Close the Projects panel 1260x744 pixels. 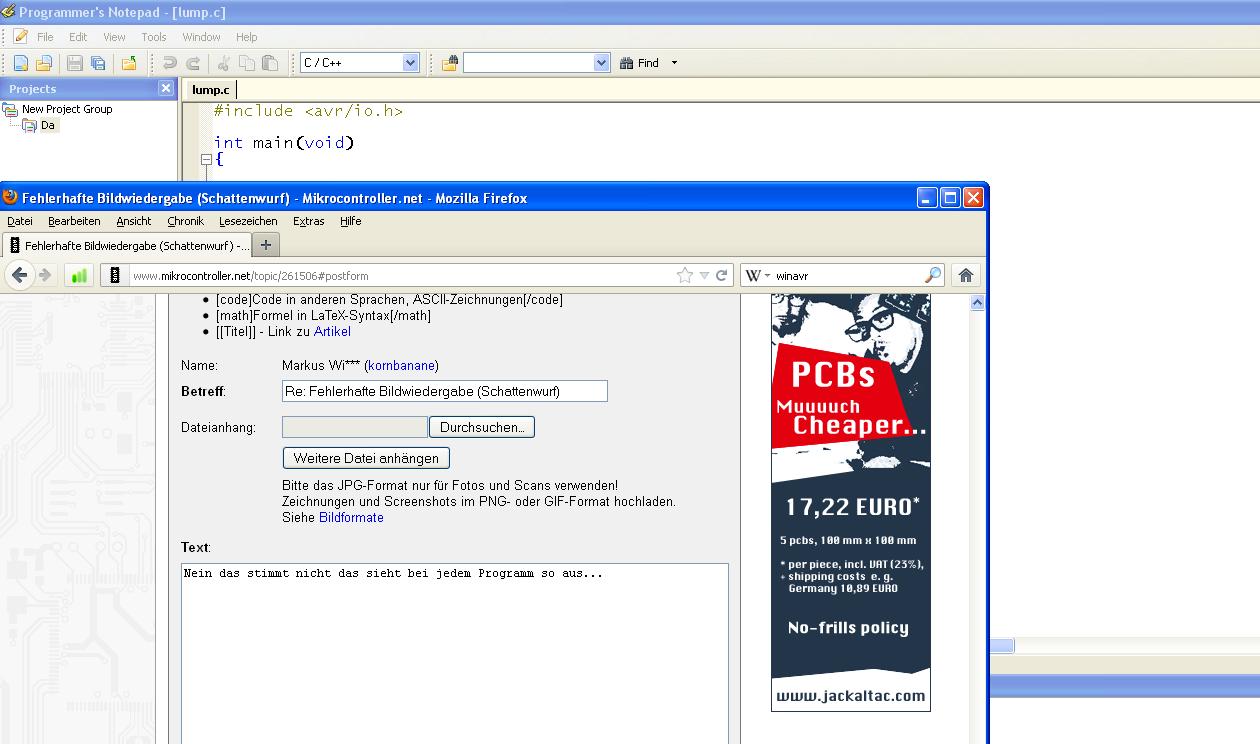pos(166,88)
